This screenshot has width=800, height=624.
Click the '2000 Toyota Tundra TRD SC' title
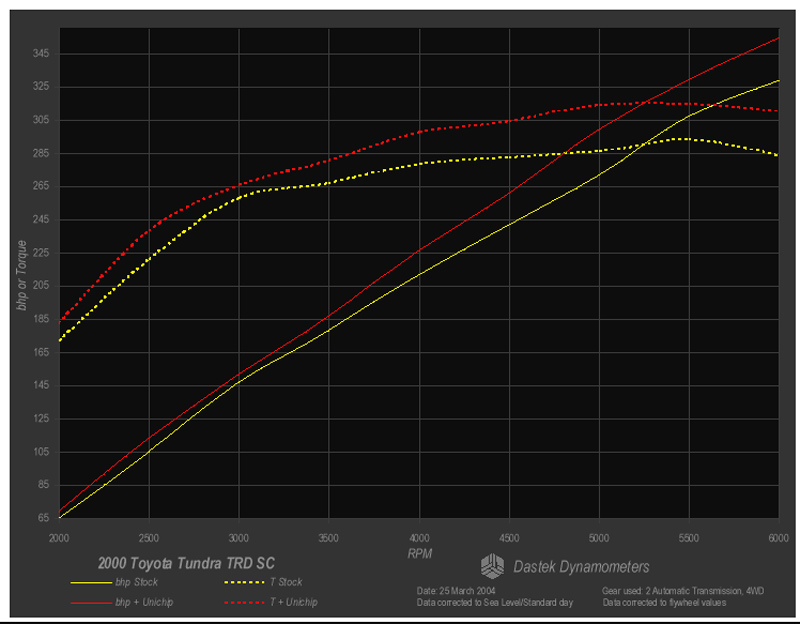(x=186, y=563)
